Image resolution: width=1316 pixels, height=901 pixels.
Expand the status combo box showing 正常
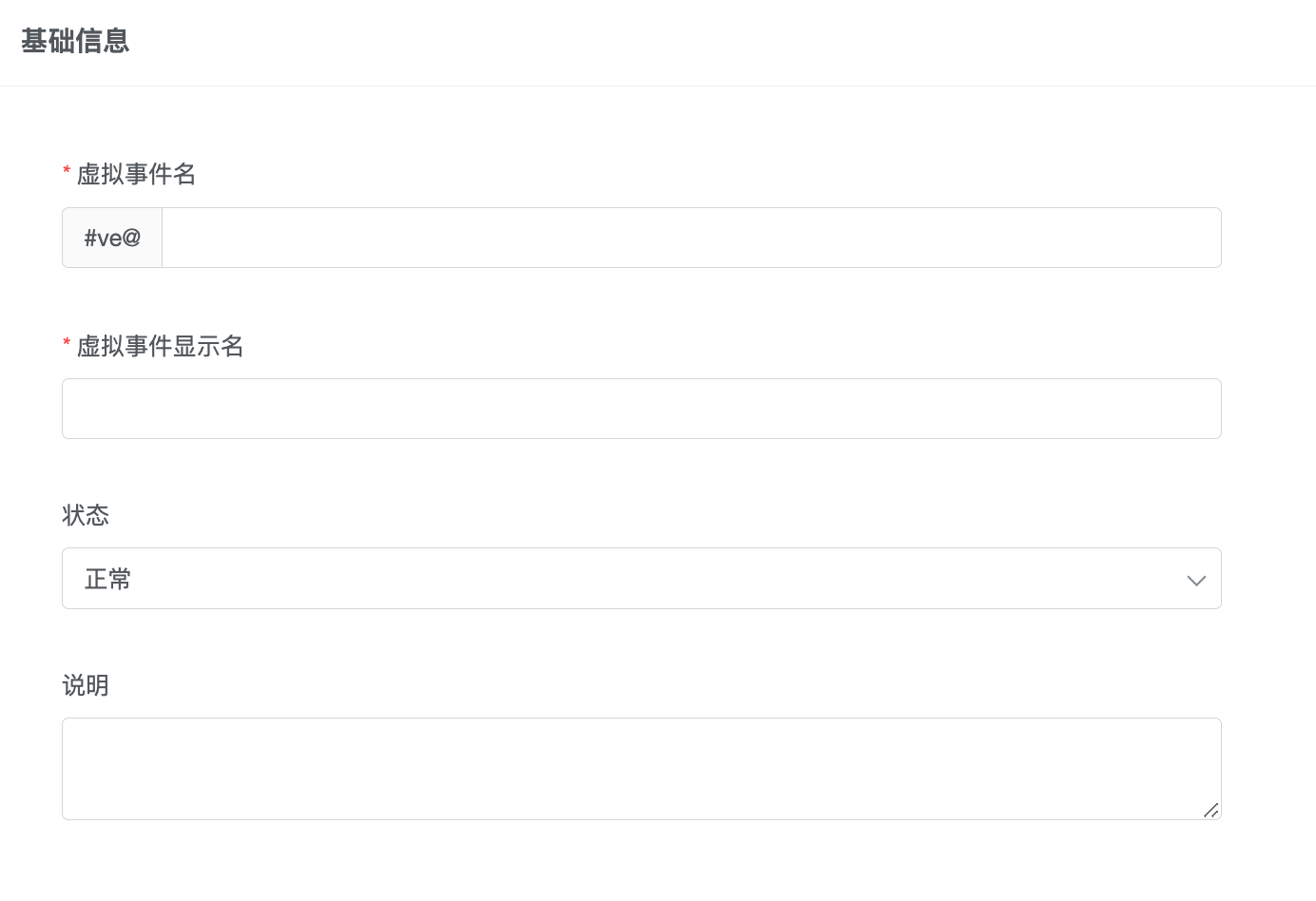[642, 579]
